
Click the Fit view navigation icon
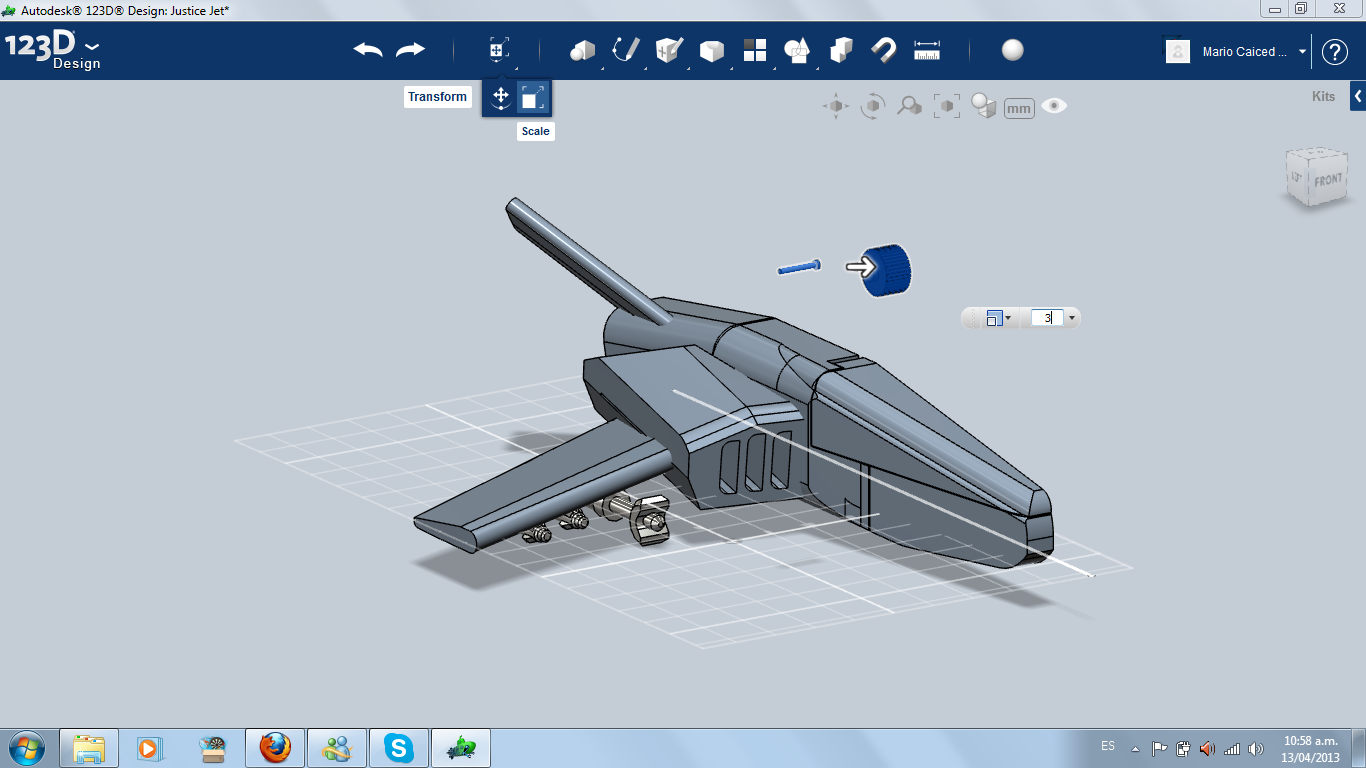click(946, 106)
